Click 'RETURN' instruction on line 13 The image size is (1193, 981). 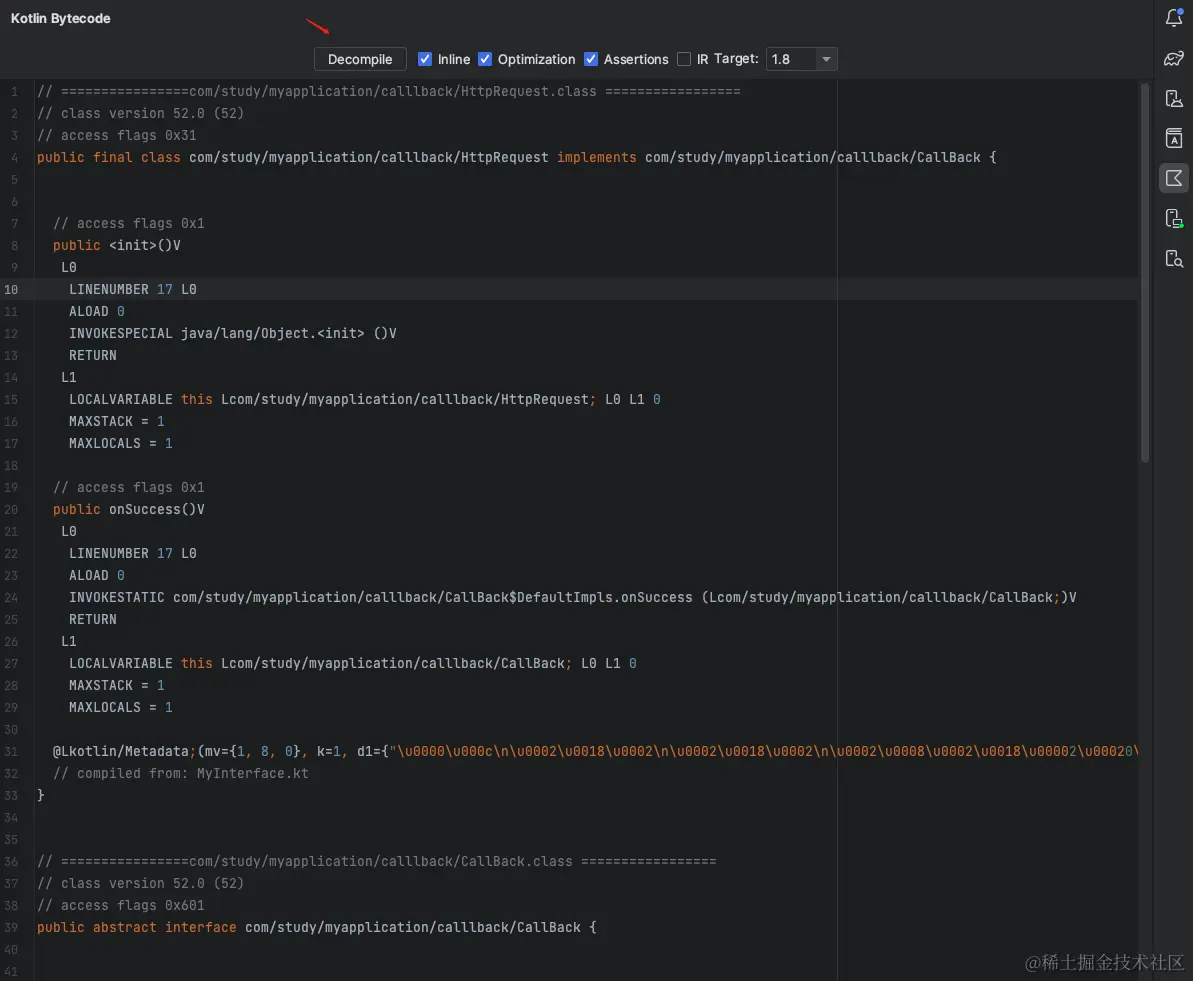click(x=93, y=355)
